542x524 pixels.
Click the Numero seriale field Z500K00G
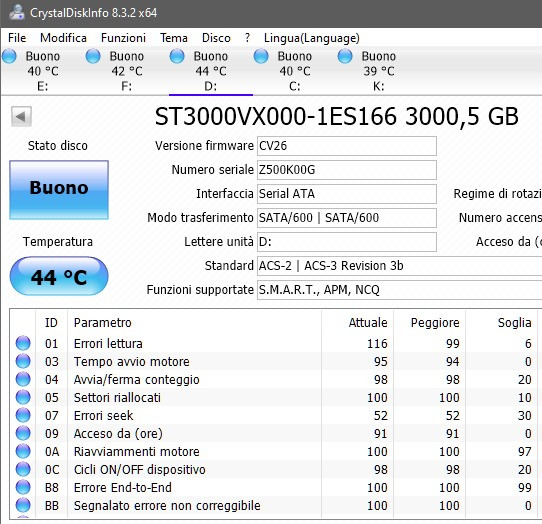click(x=347, y=170)
